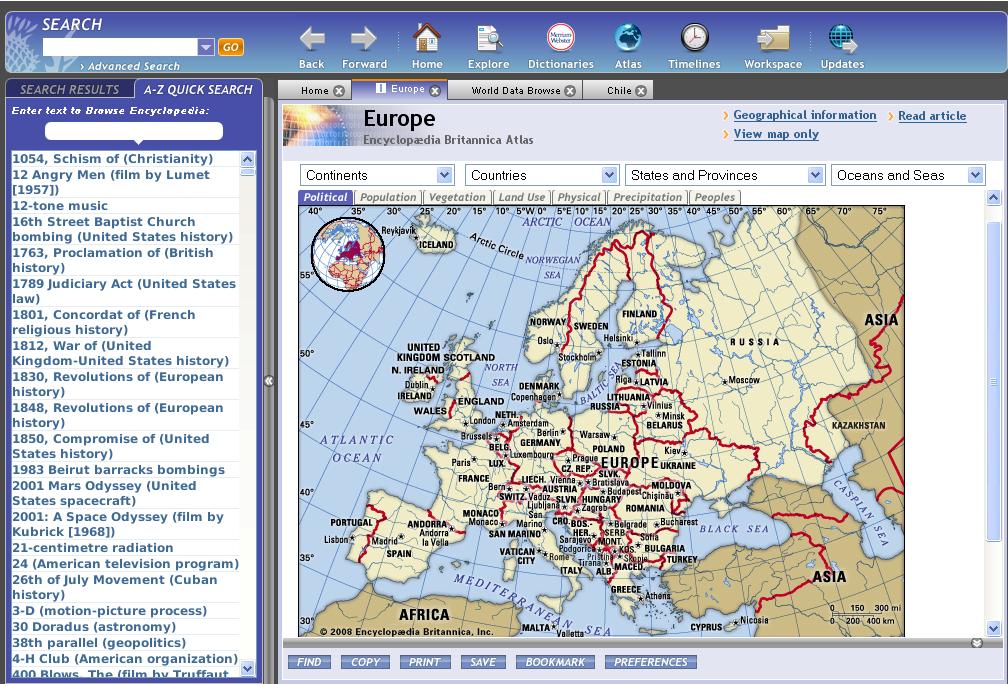Screen dimensions: 1008x684
Task: Open the Updates globe icon
Action: [x=842, y=39]
